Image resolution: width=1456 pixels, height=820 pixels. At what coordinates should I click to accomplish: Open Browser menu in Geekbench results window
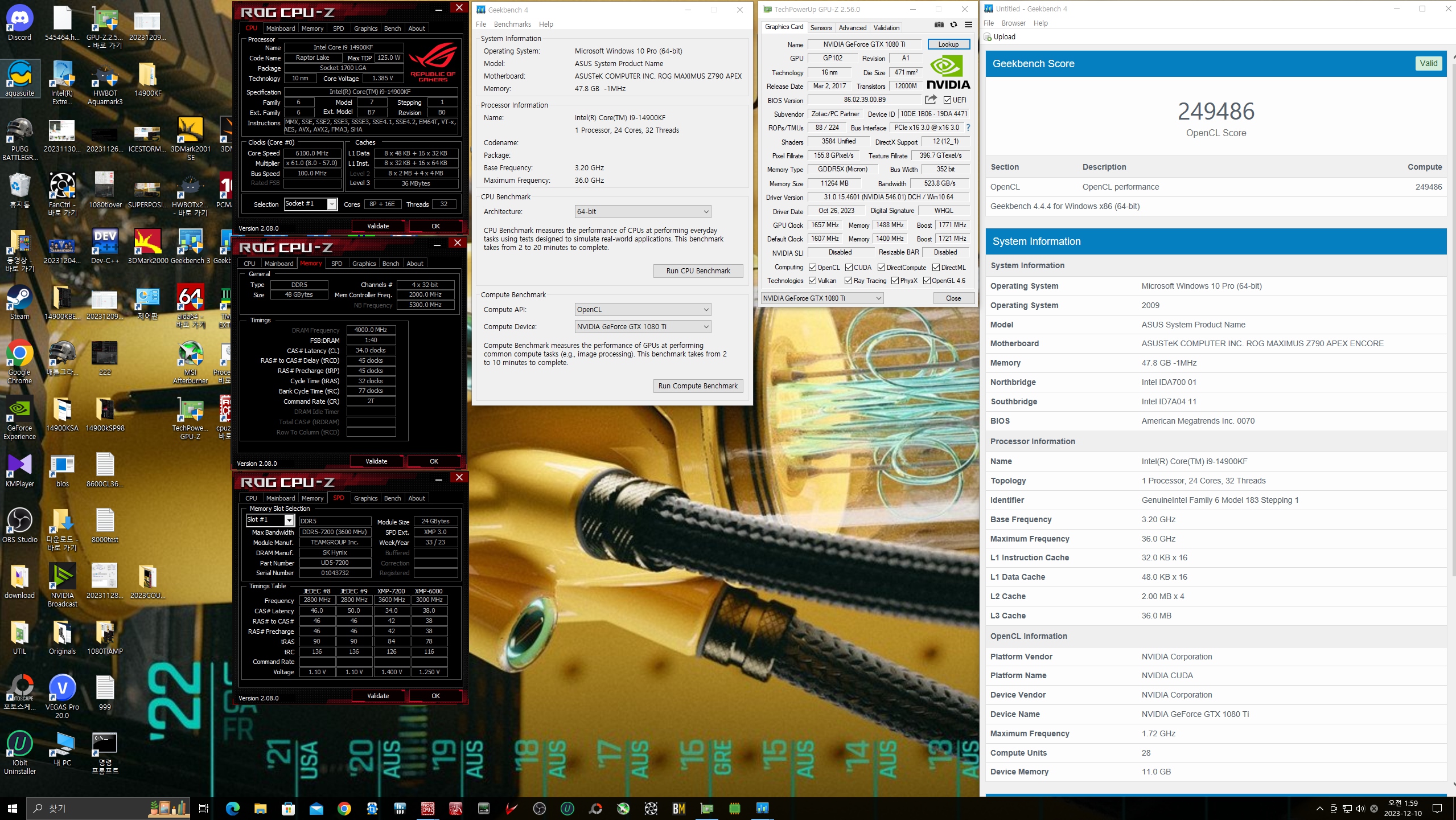(1013, 23)
